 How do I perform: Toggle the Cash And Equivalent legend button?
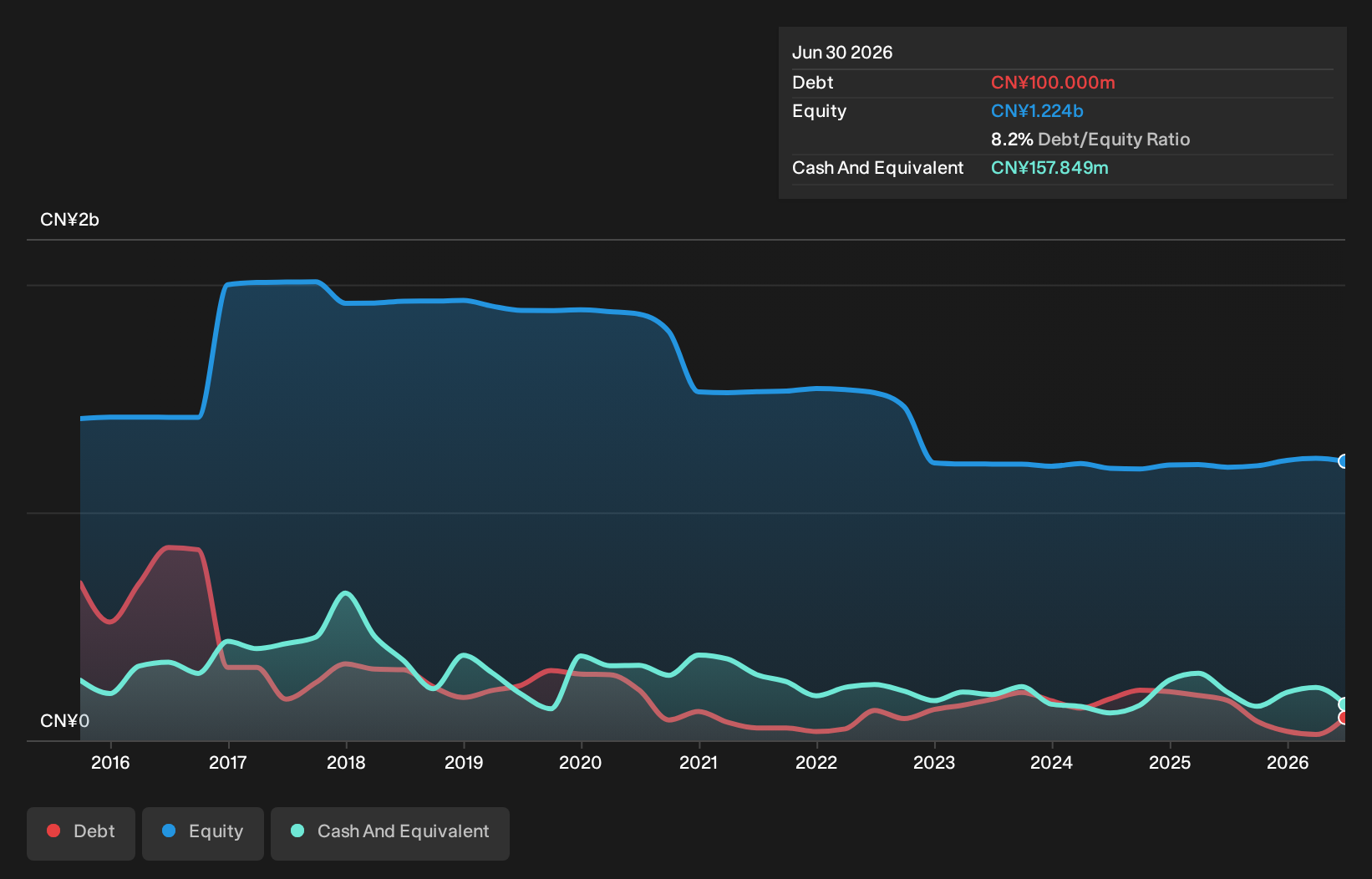click(x=390, y=833)
